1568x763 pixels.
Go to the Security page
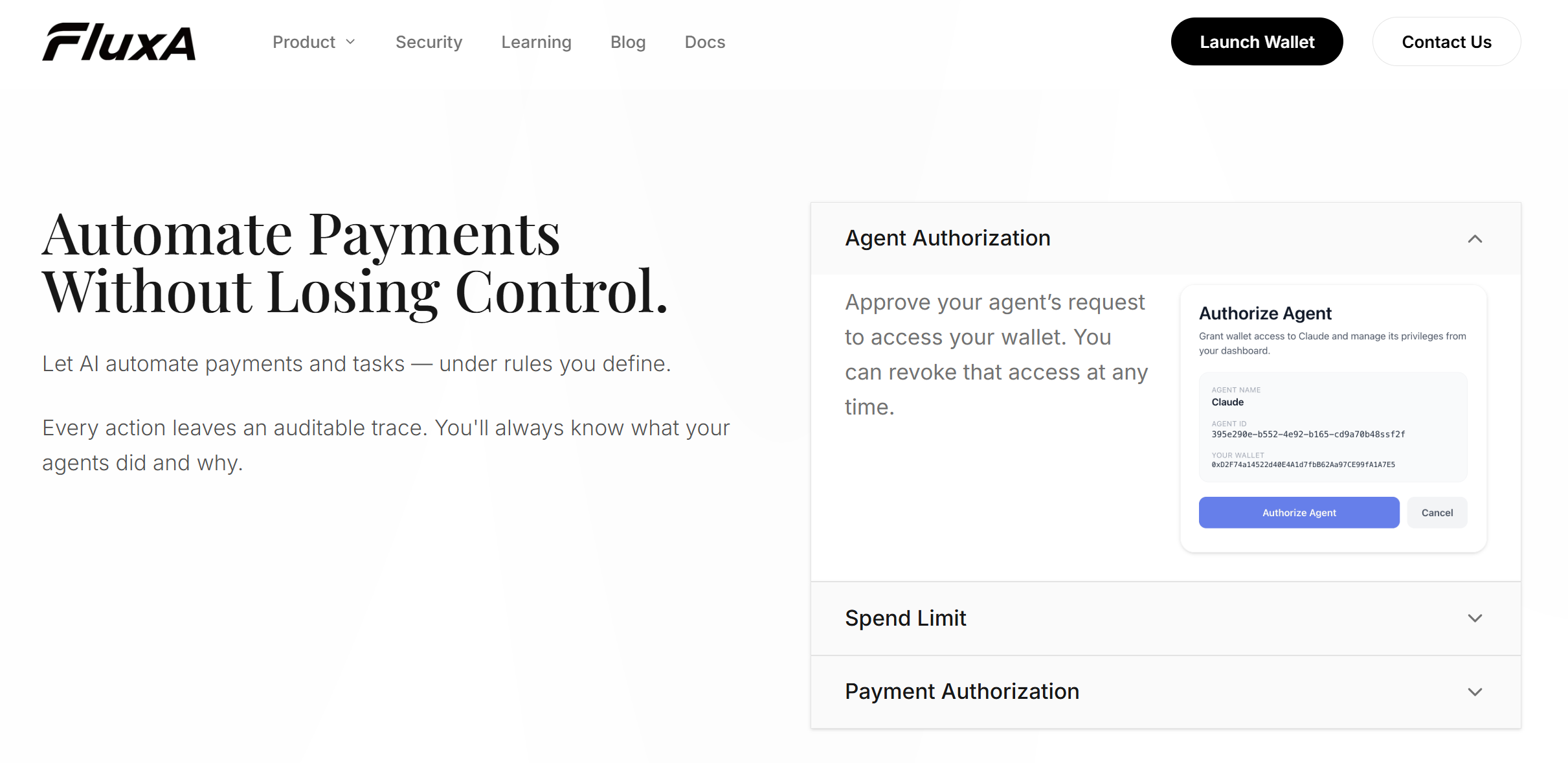click(x=429, y=42)
